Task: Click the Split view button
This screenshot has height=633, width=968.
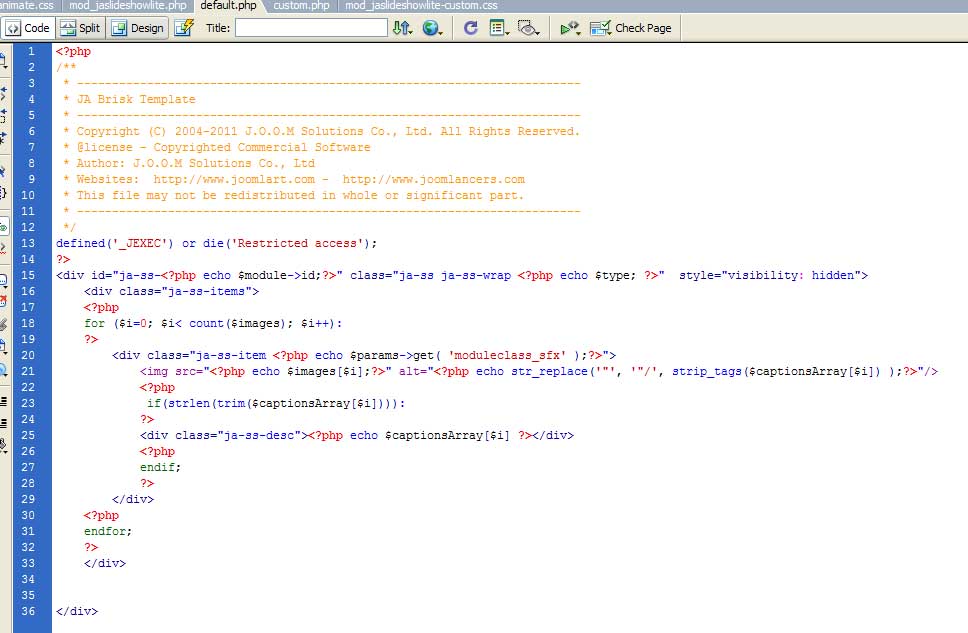Action: [x=78, y=28]
